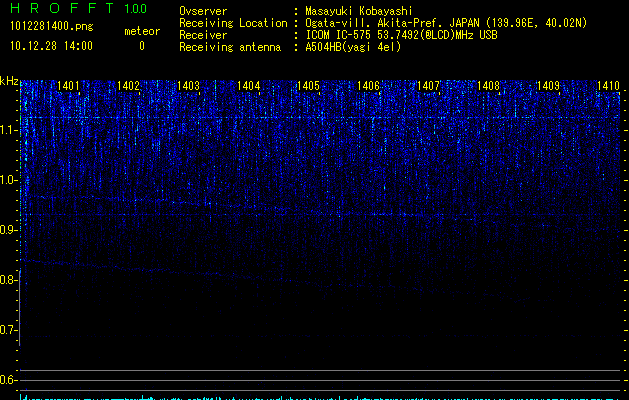Click the 1.0 frequency axis label
This screenshot has height=400, width=629.
(x=8, y=180)
